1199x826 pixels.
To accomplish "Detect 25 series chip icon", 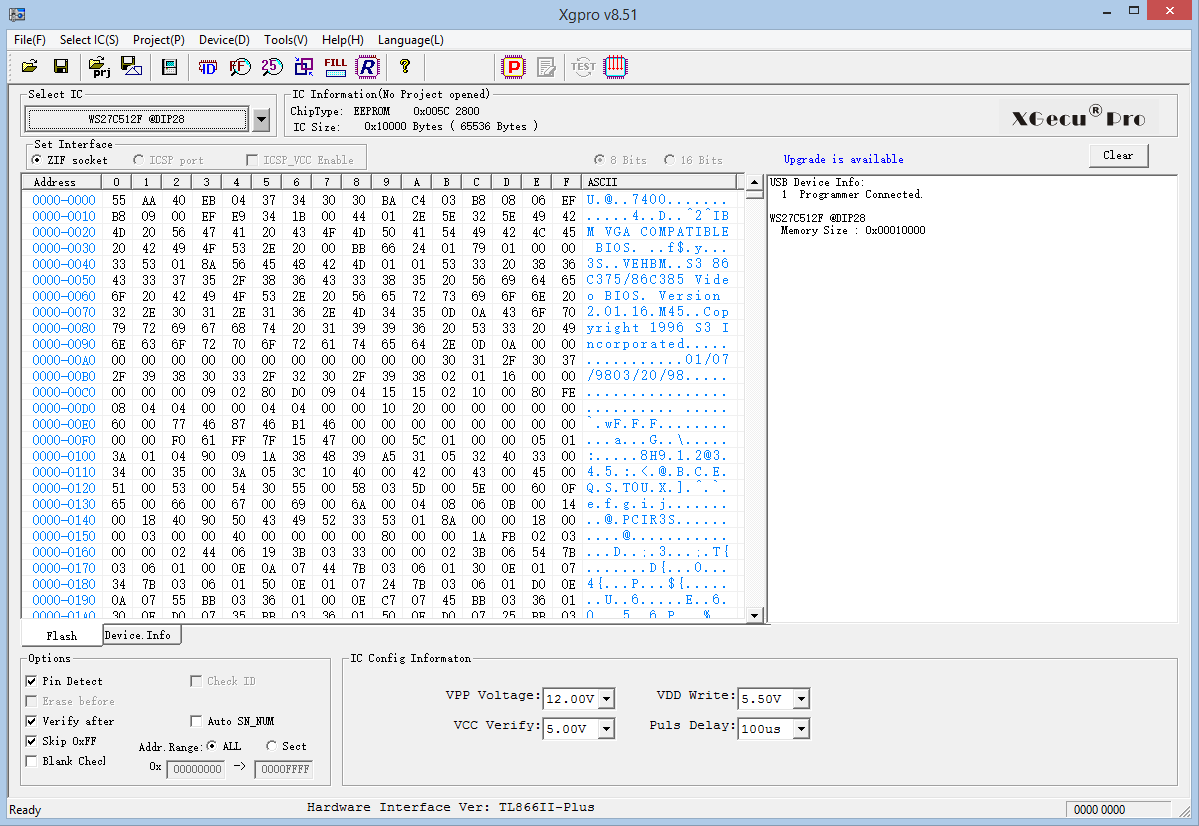I will click(x=271, y=67).
